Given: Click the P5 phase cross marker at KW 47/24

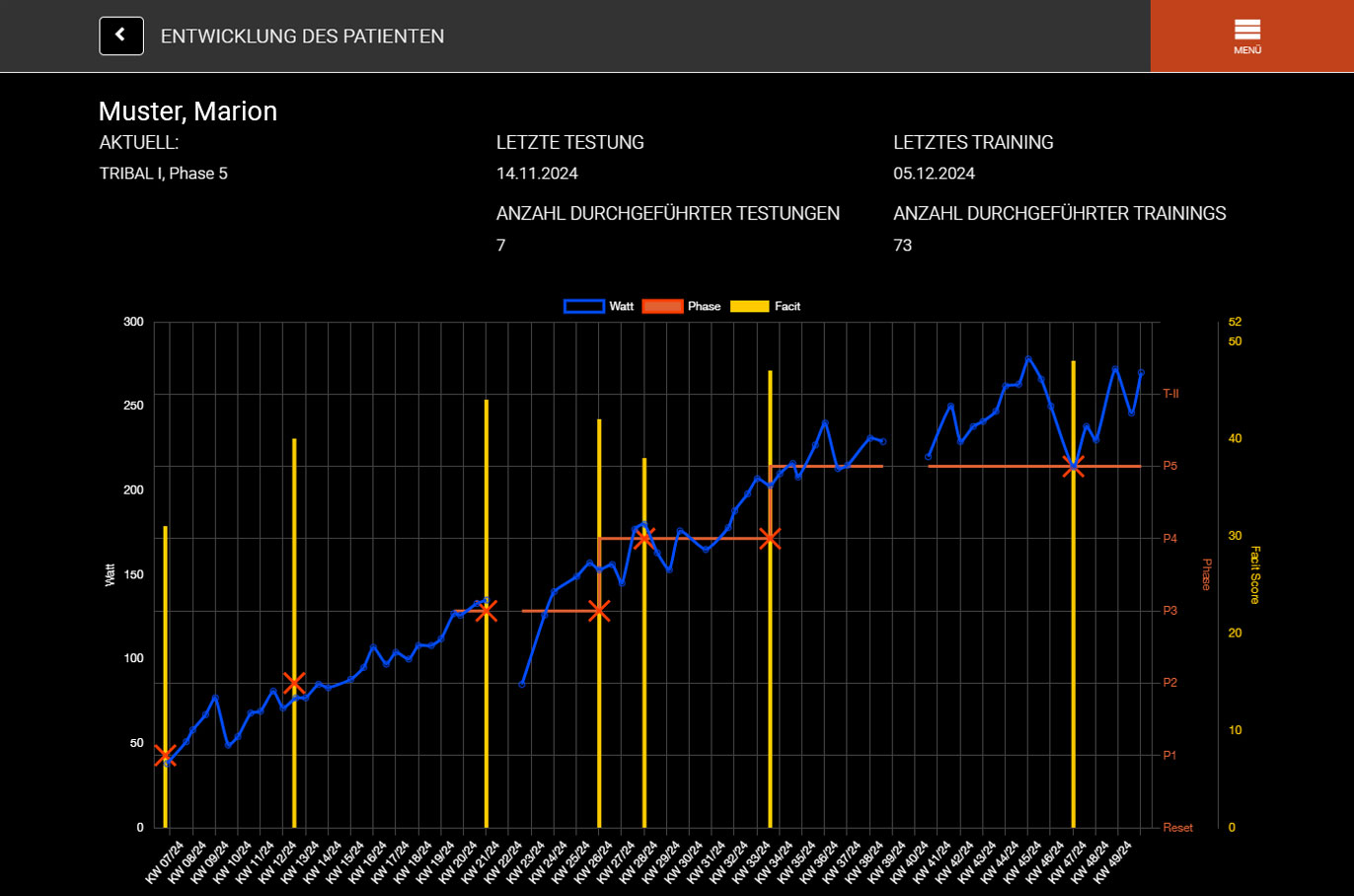Looking at the screenshot, I should coord(1074,466).
